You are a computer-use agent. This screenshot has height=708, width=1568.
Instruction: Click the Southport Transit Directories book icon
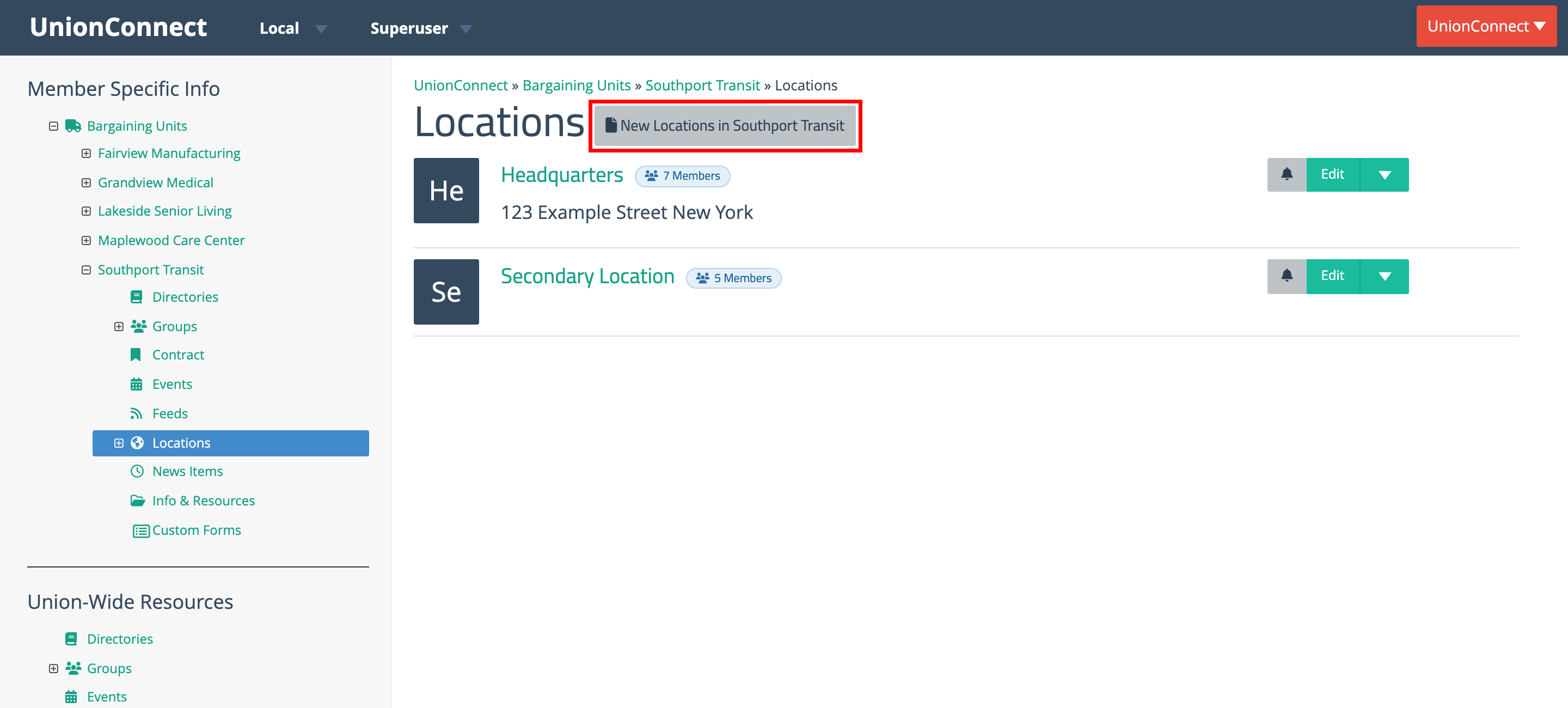[136, 297]
